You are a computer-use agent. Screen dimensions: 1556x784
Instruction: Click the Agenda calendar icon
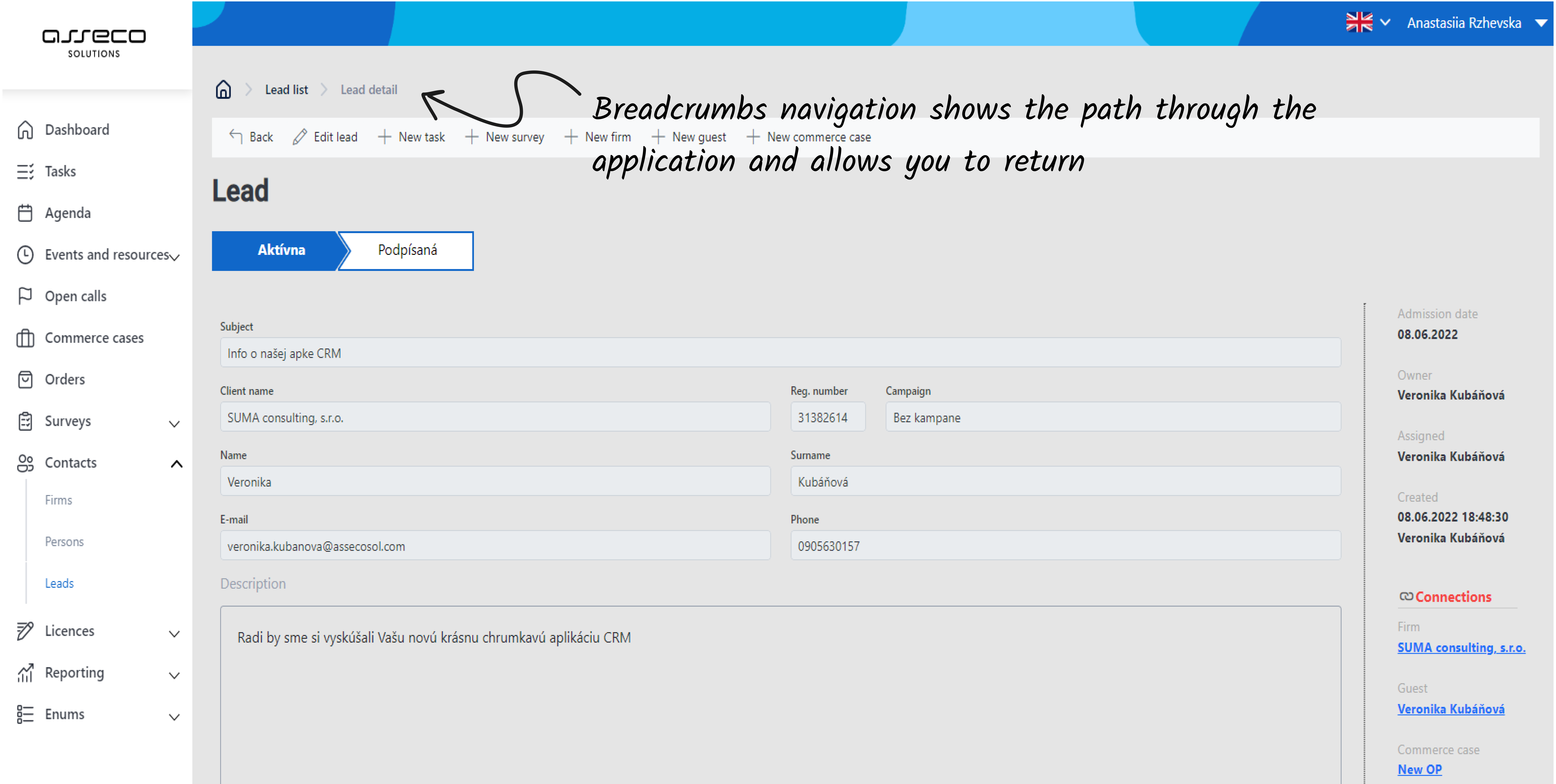[25, 213]
